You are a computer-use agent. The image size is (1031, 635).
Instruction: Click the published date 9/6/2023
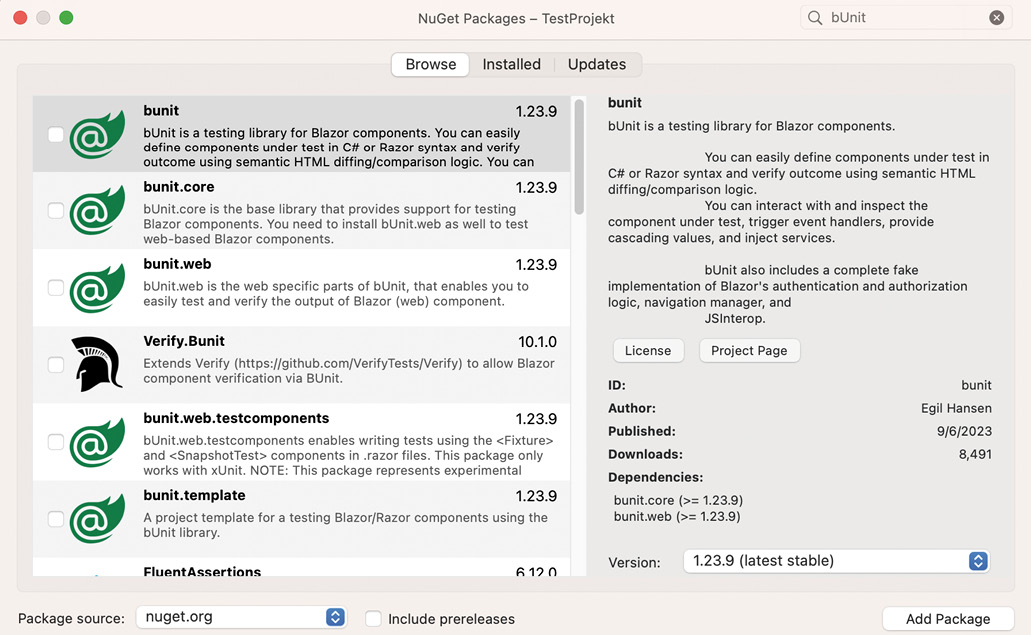965,431
